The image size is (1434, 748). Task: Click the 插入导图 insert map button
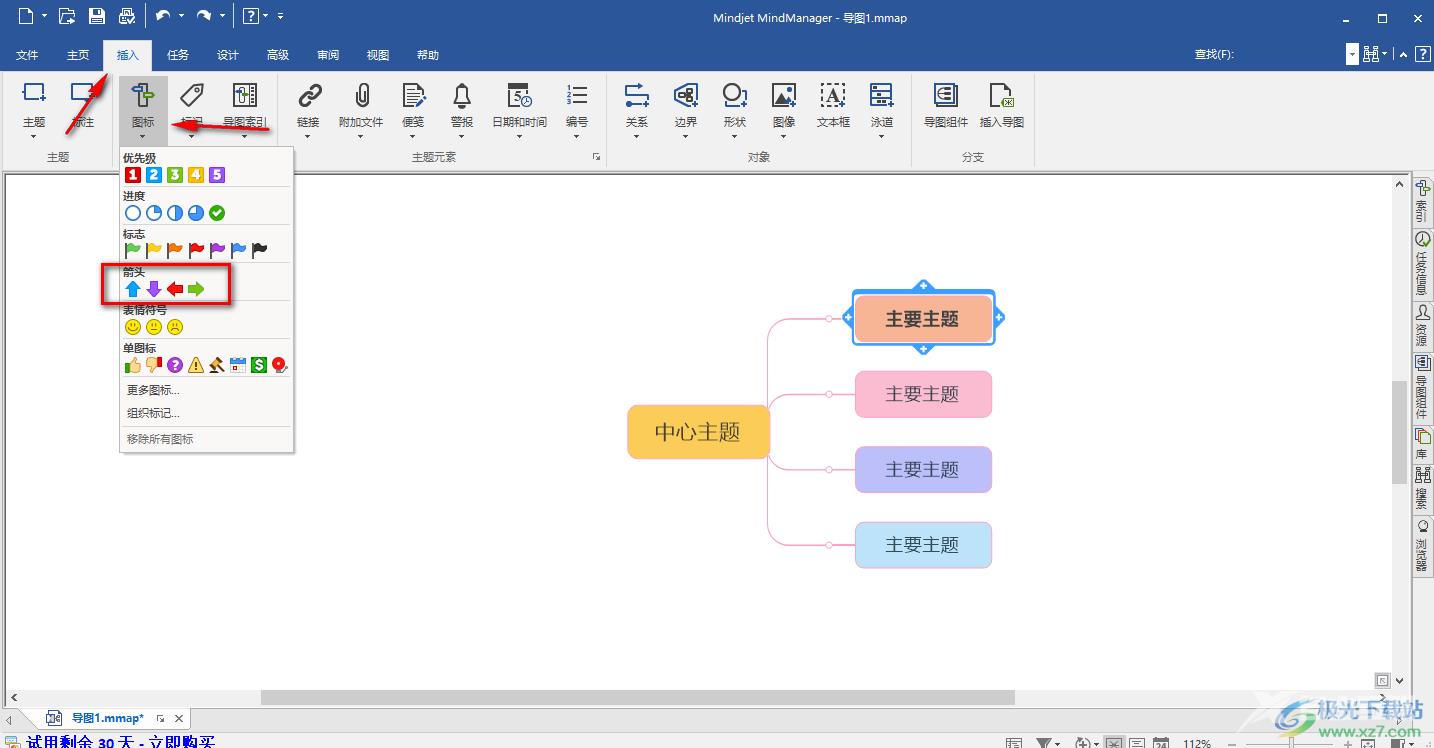[x=1001, y=105]
